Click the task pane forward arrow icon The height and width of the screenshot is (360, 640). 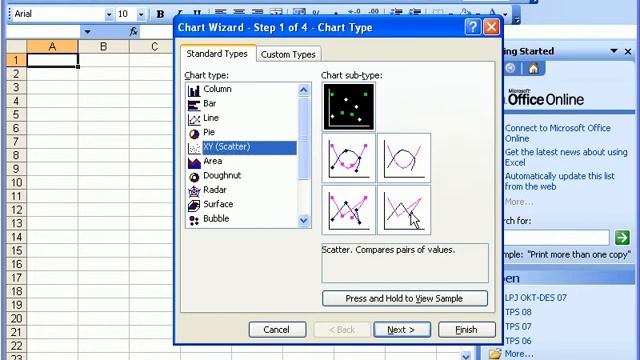(510, 68)
